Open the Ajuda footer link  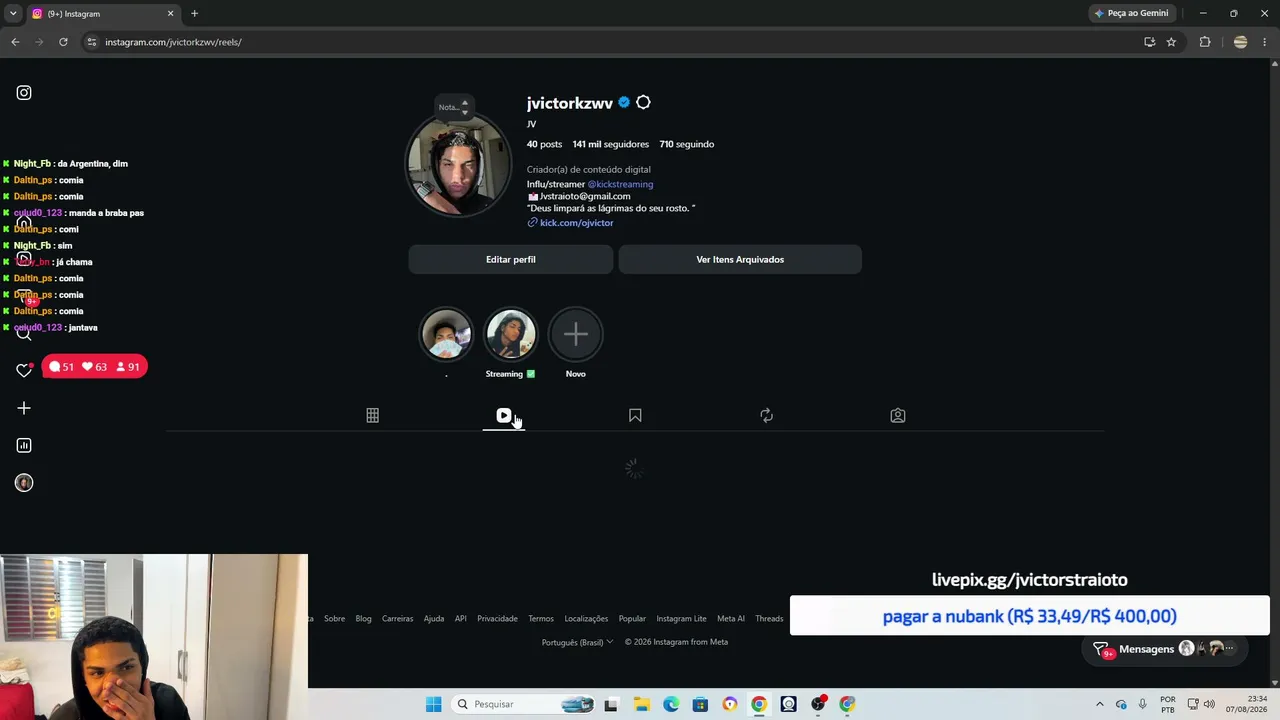click(434, 619)
